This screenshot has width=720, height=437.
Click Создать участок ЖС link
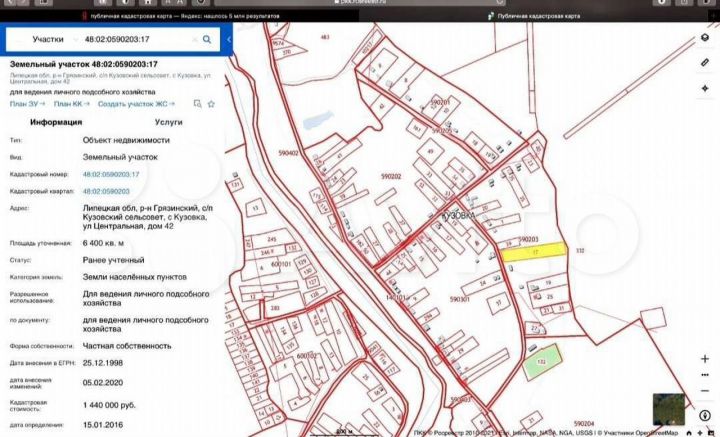tap(136, 104)
